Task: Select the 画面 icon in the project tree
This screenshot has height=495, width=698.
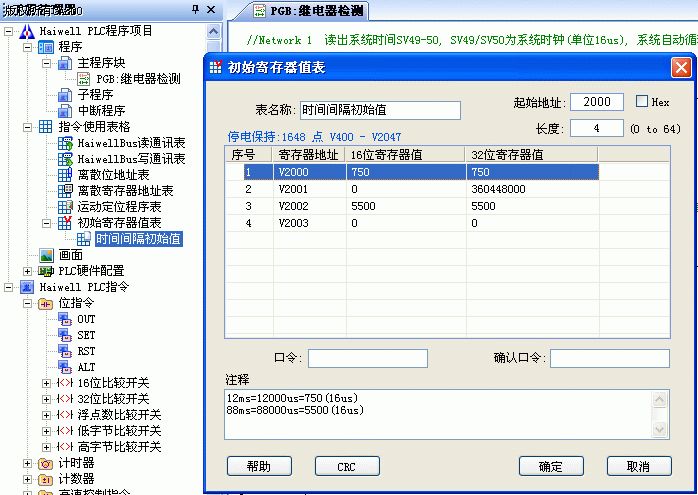Action: tap(46, 255)
